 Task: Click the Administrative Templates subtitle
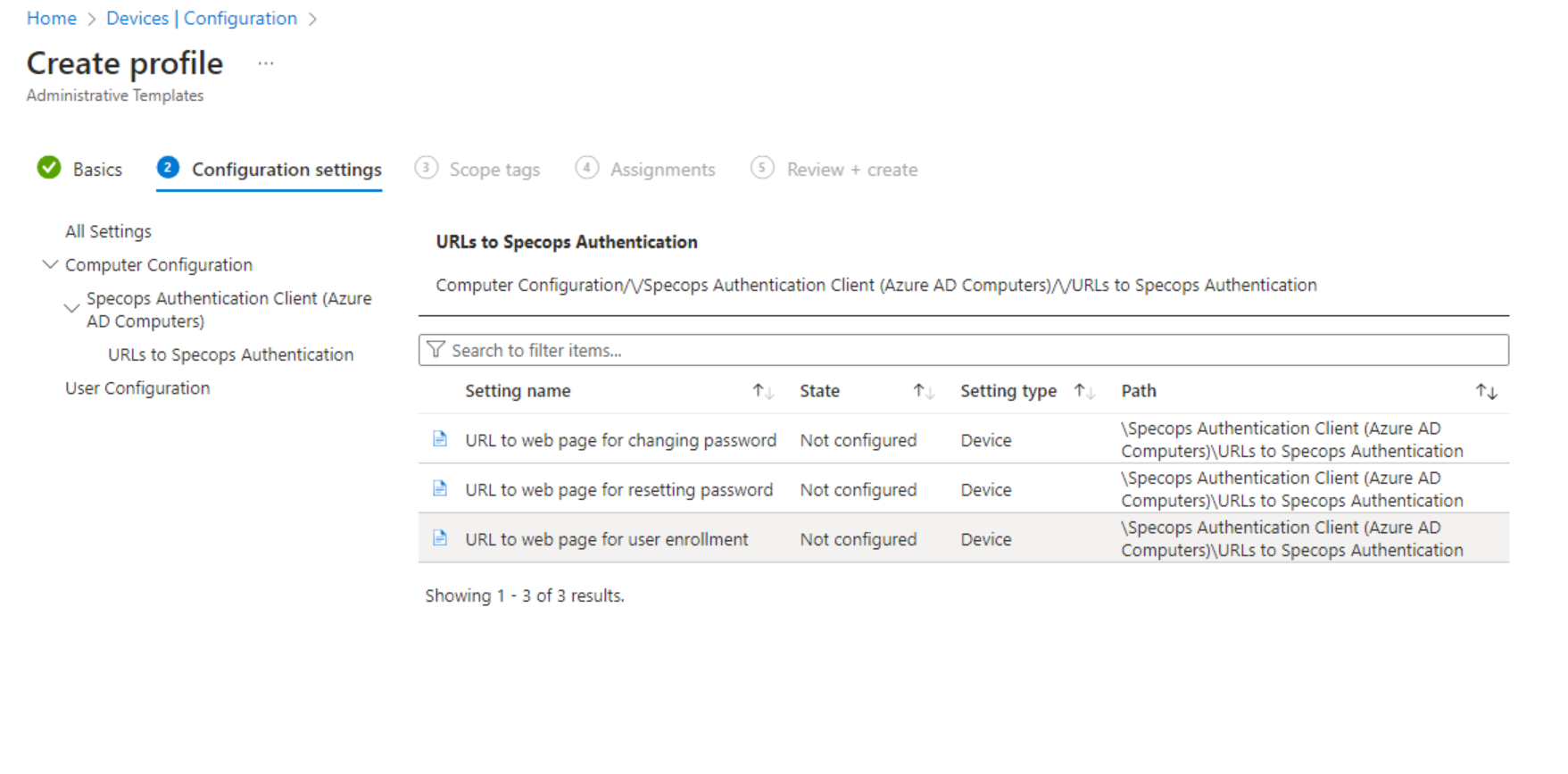pos(115,96)
